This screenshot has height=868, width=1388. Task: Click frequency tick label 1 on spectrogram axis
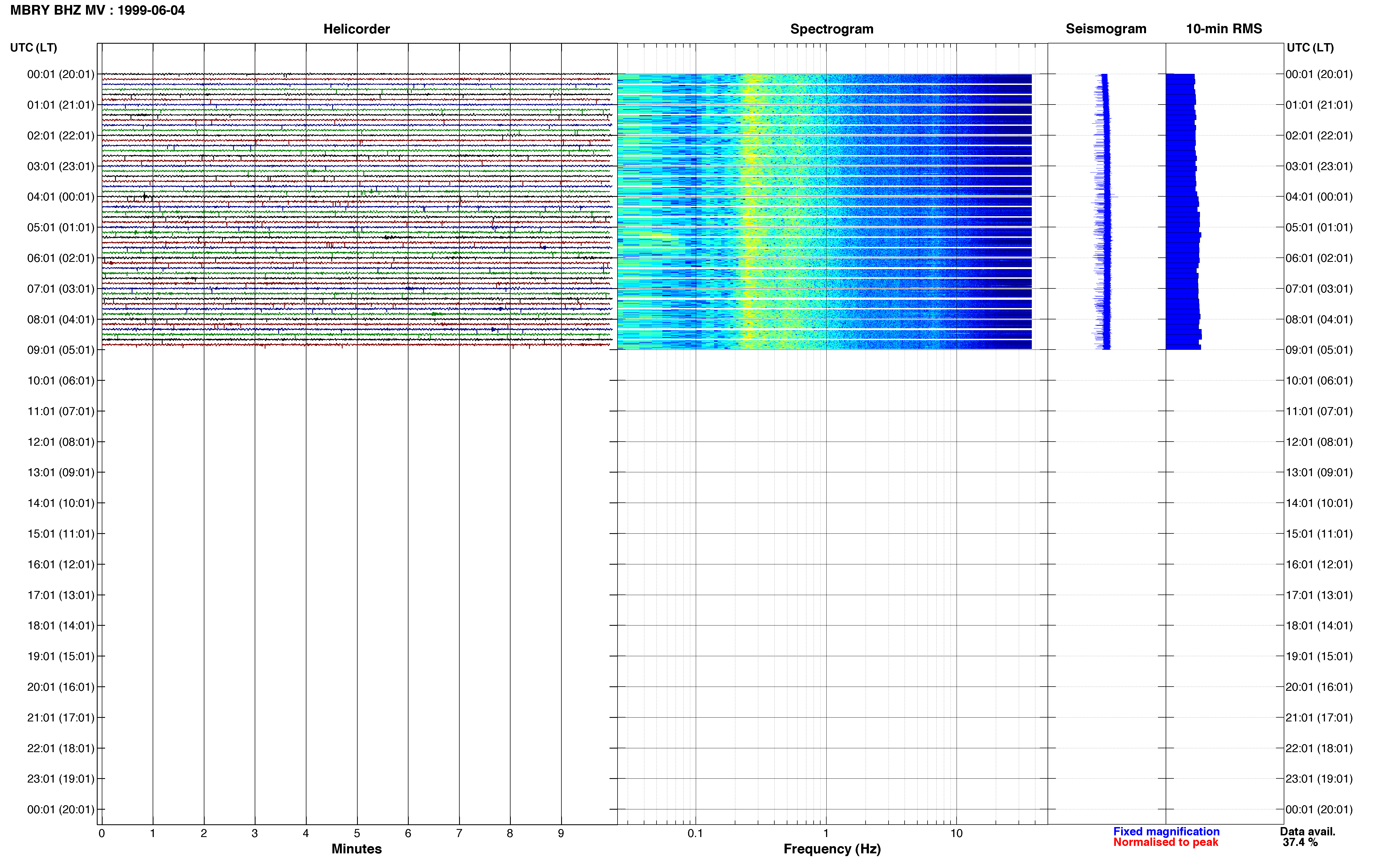click(x=826, y=833)
